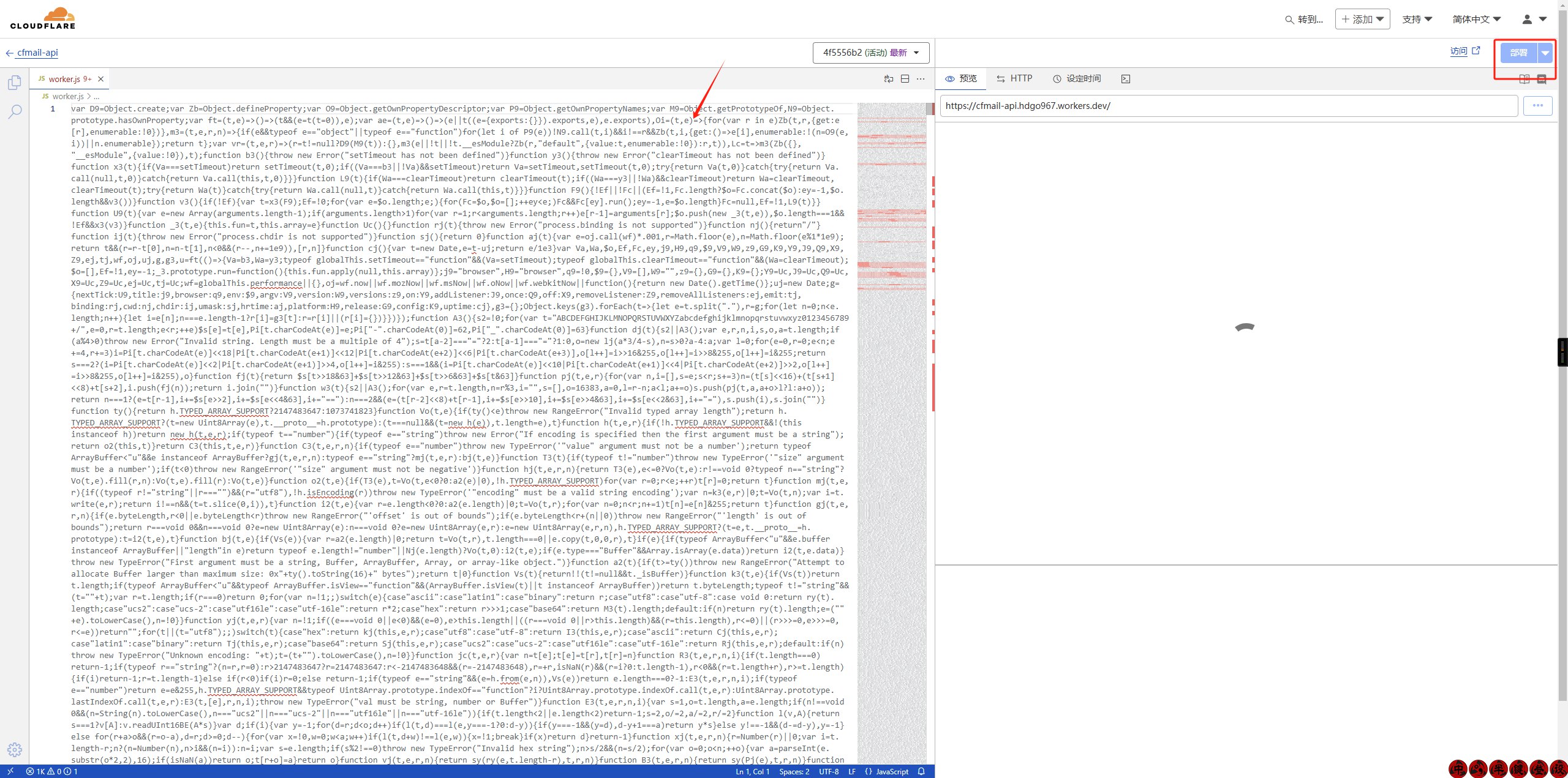Open the Search icon in editor sidebar
1568x778 pixels.
tap(15, 111)
